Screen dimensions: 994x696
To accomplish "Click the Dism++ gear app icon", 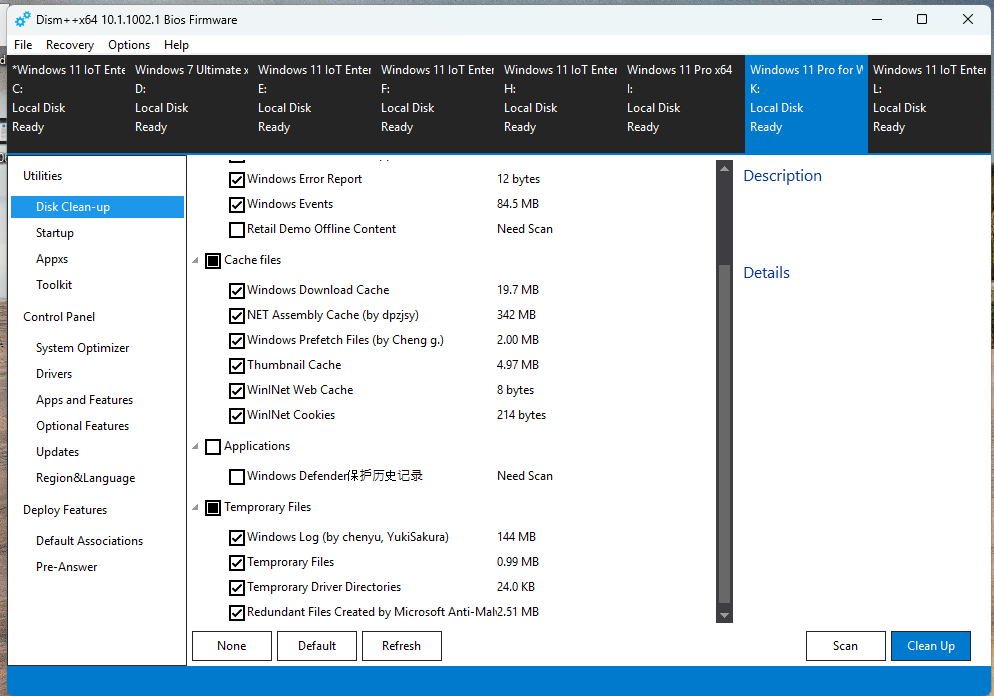I will click(23, 20).
